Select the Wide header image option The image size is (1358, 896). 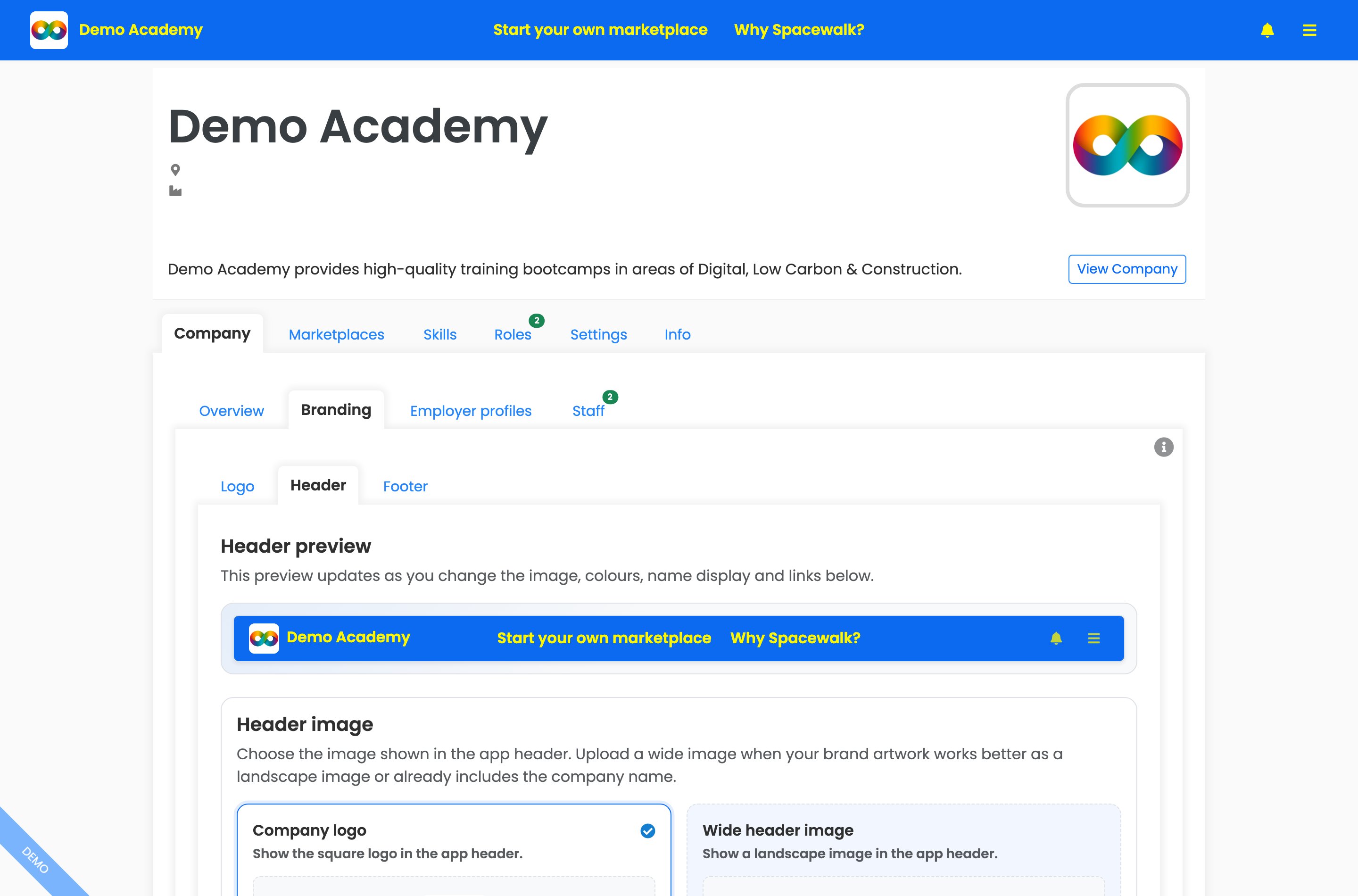(x=903, y=850)
